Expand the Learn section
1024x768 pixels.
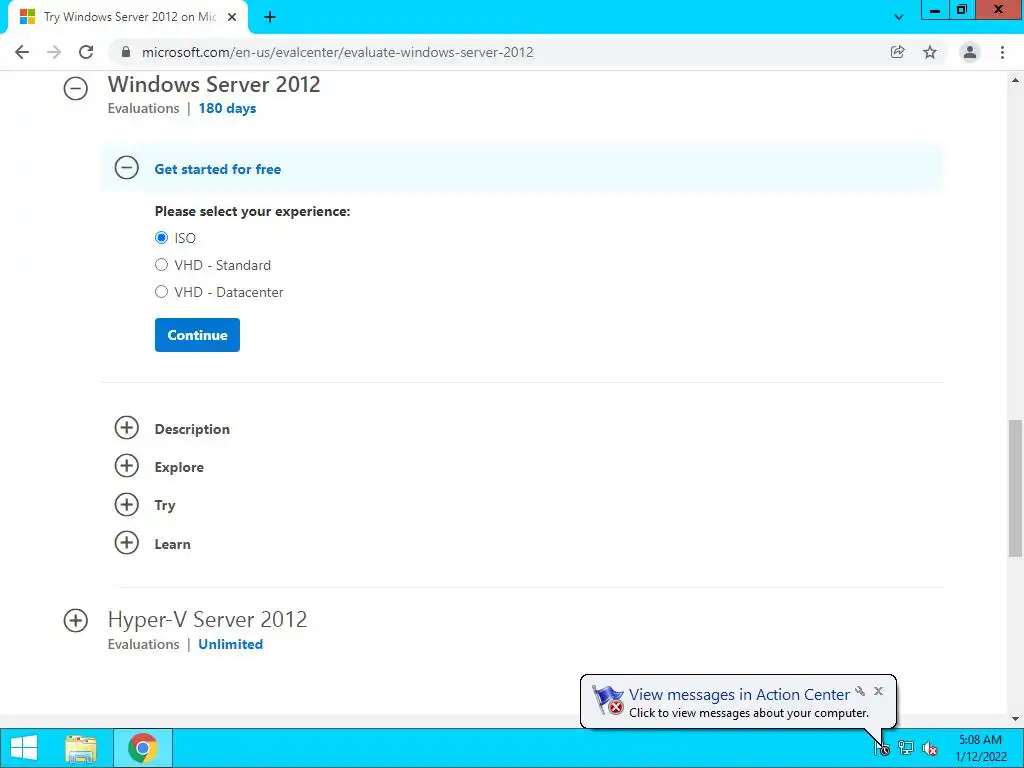(x=127, y=543)
